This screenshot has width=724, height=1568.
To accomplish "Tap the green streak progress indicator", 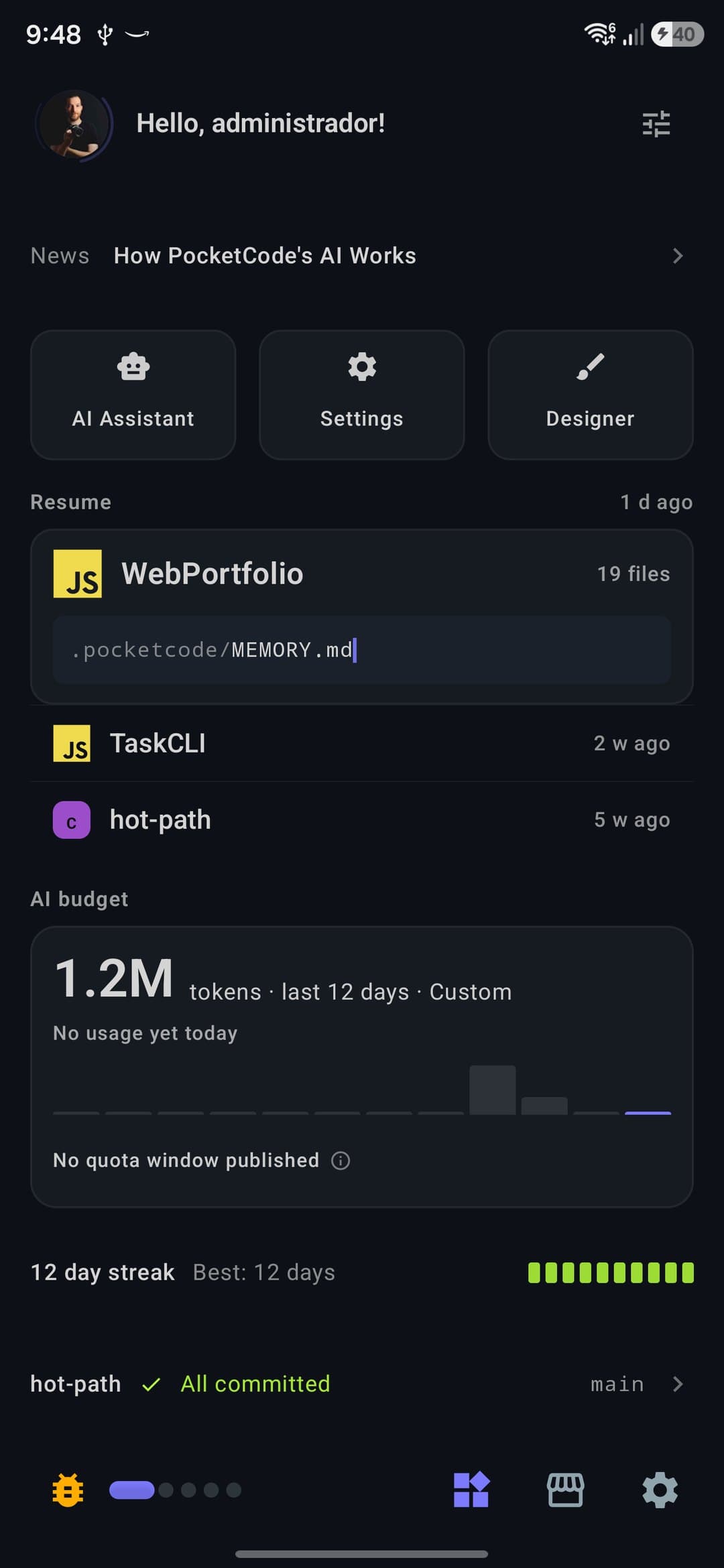I will (x=611, y=1272).
